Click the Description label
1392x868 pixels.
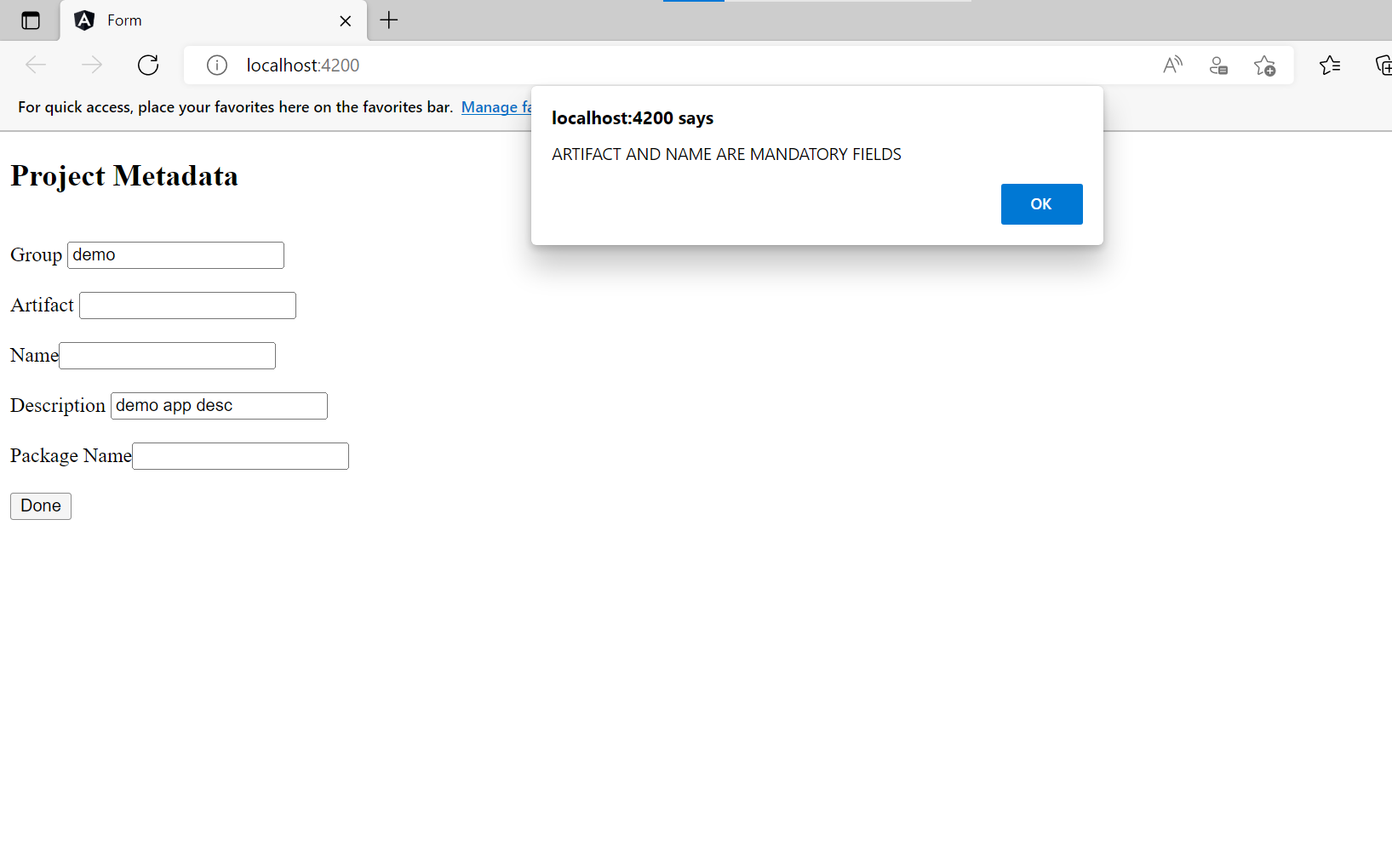point(58,406)
